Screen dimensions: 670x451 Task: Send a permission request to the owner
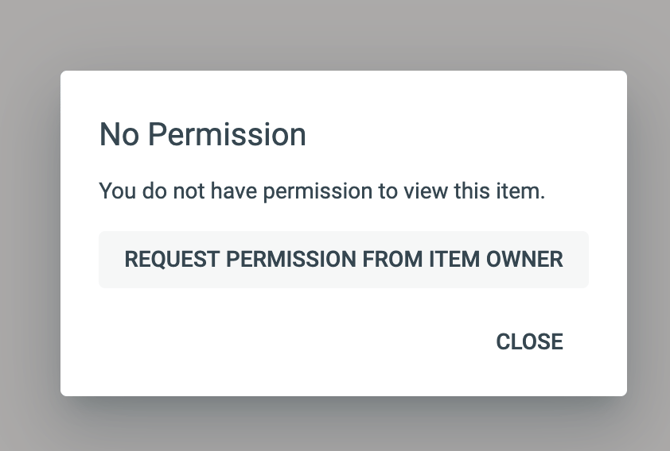tap(344, 259)
